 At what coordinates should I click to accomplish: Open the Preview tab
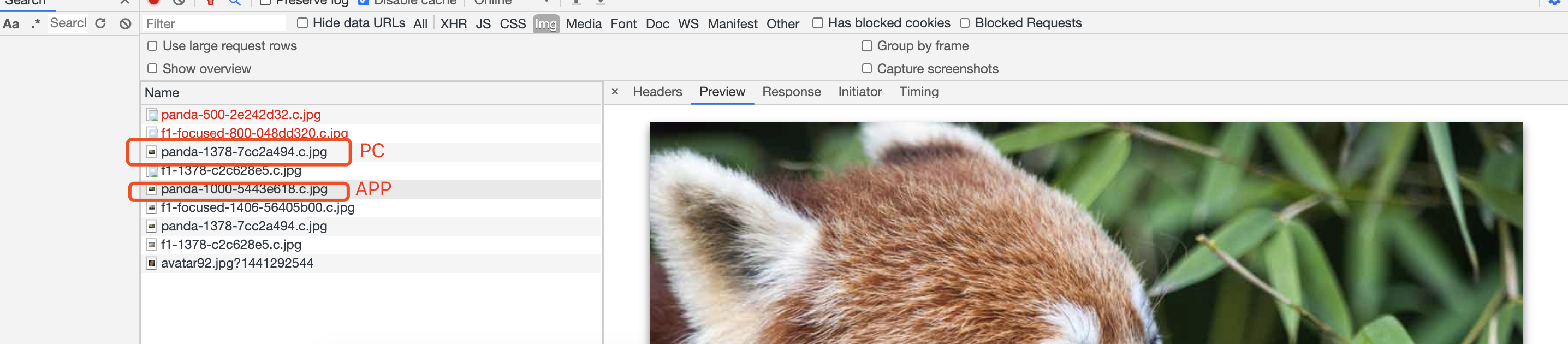[x=722, y=92]
